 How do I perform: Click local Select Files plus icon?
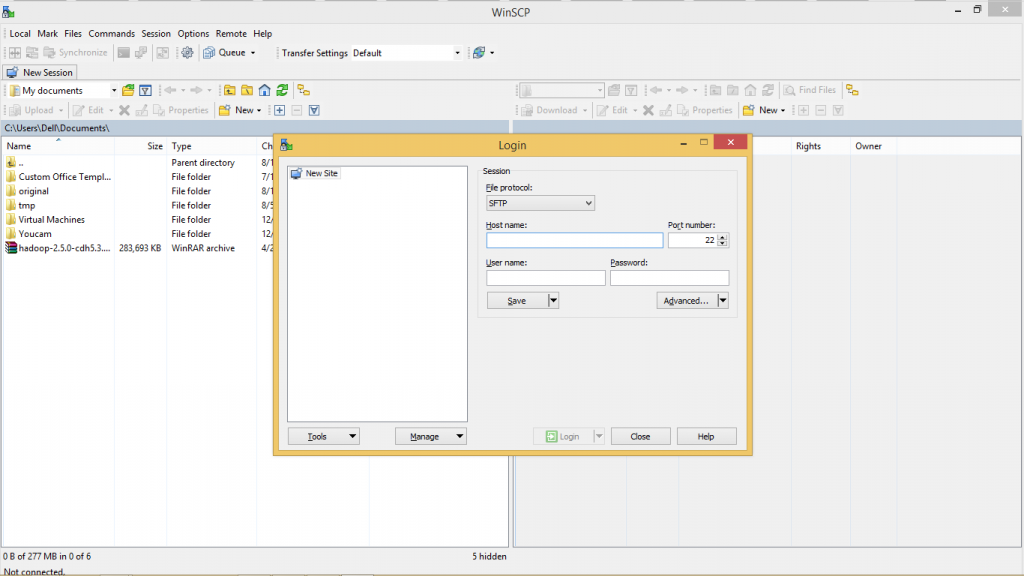[280, 110]
